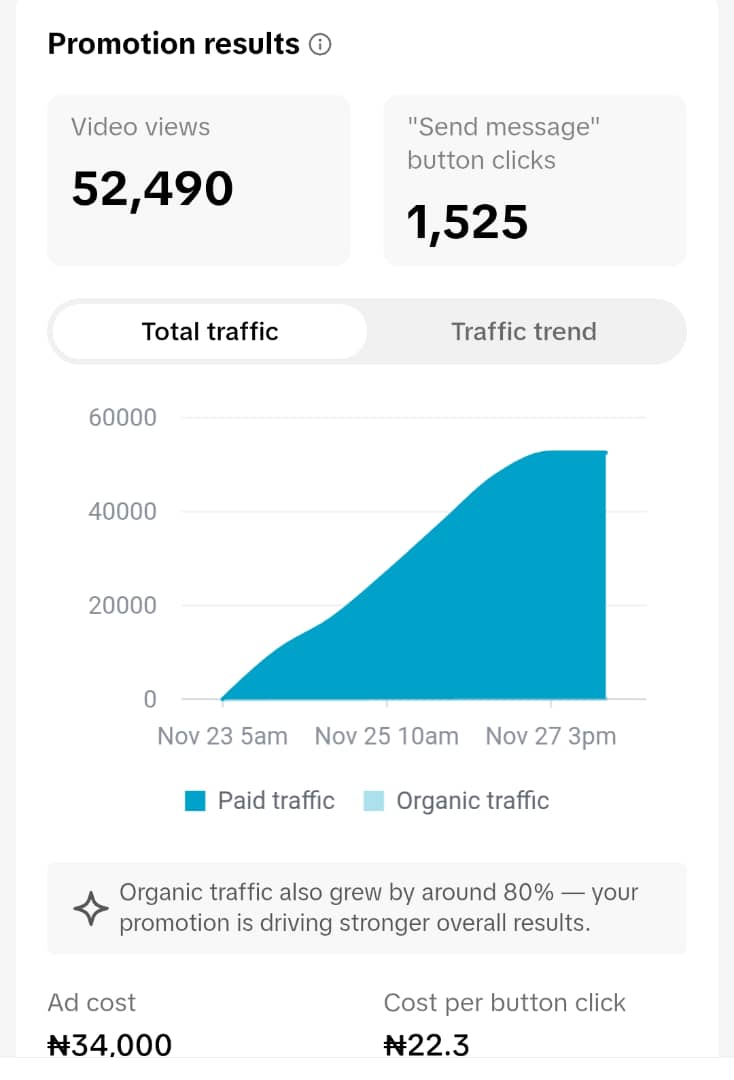Select the Nov 23 5am axis label
734x1080 pixels.
(222, 736)
